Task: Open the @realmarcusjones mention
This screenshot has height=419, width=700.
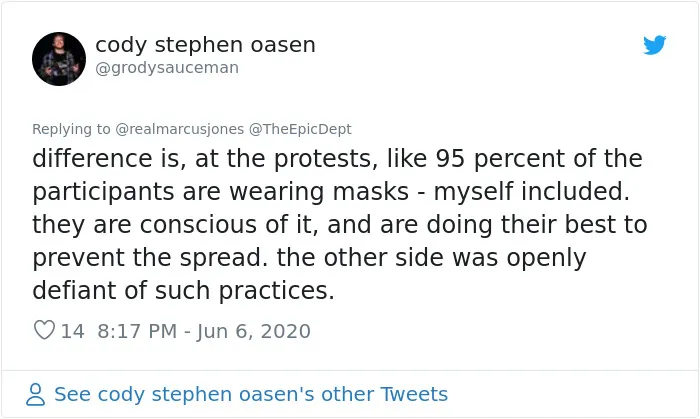Action: [x=179, y=129]
